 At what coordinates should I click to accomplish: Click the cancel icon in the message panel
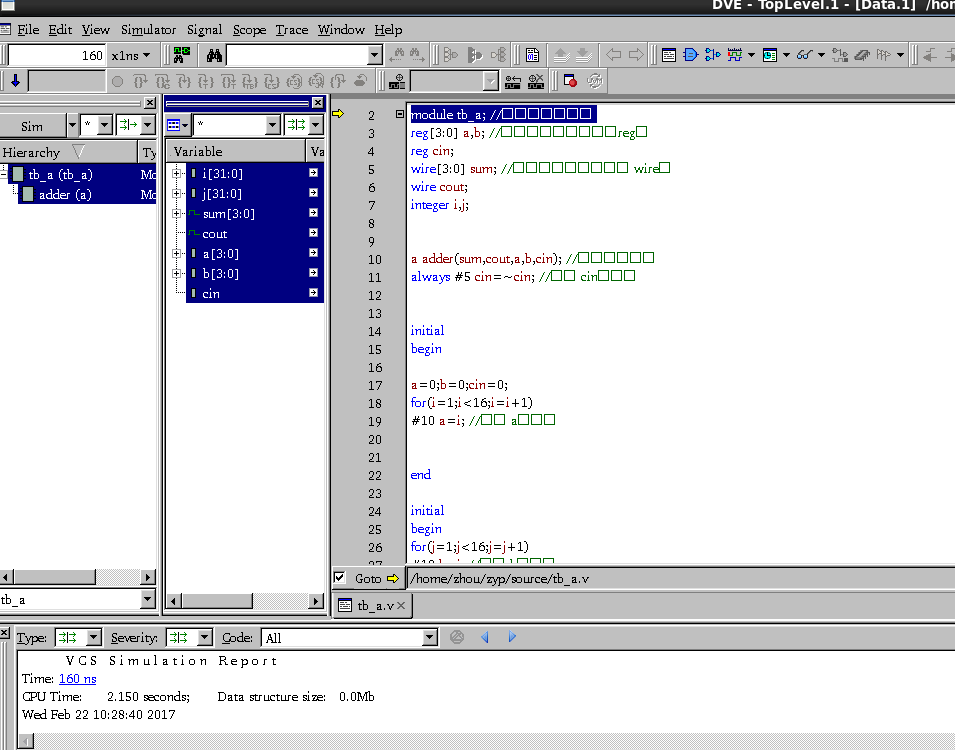click(457, 637)
